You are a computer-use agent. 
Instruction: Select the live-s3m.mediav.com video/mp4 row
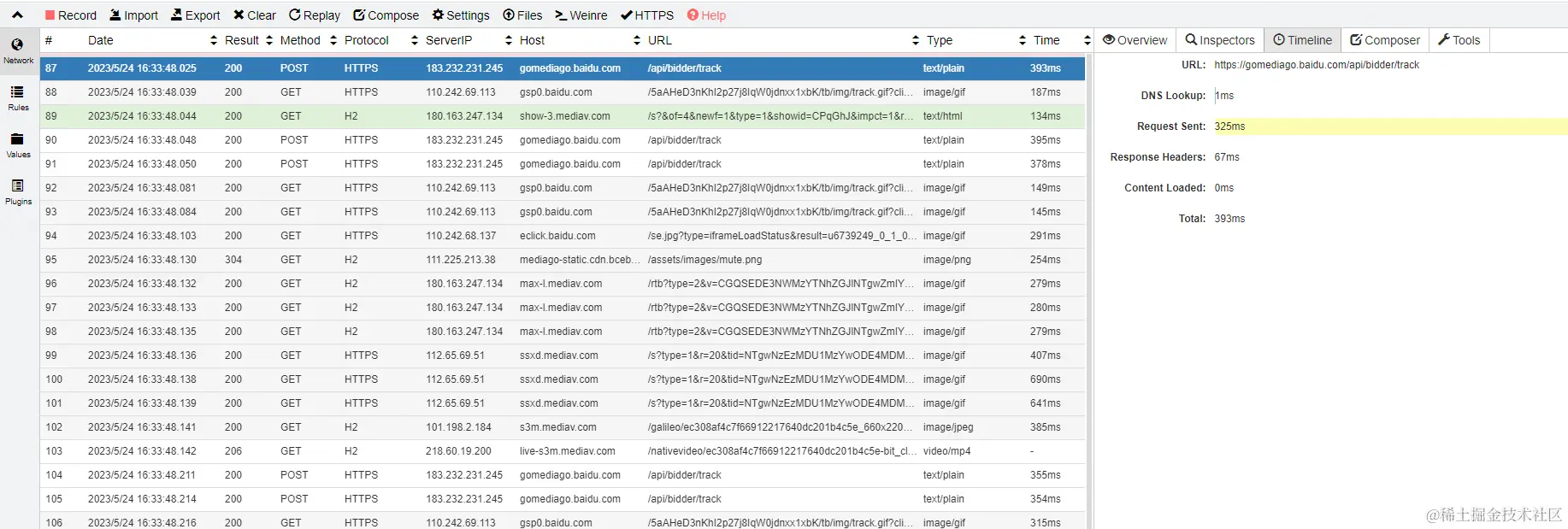[x=563, y=451]
